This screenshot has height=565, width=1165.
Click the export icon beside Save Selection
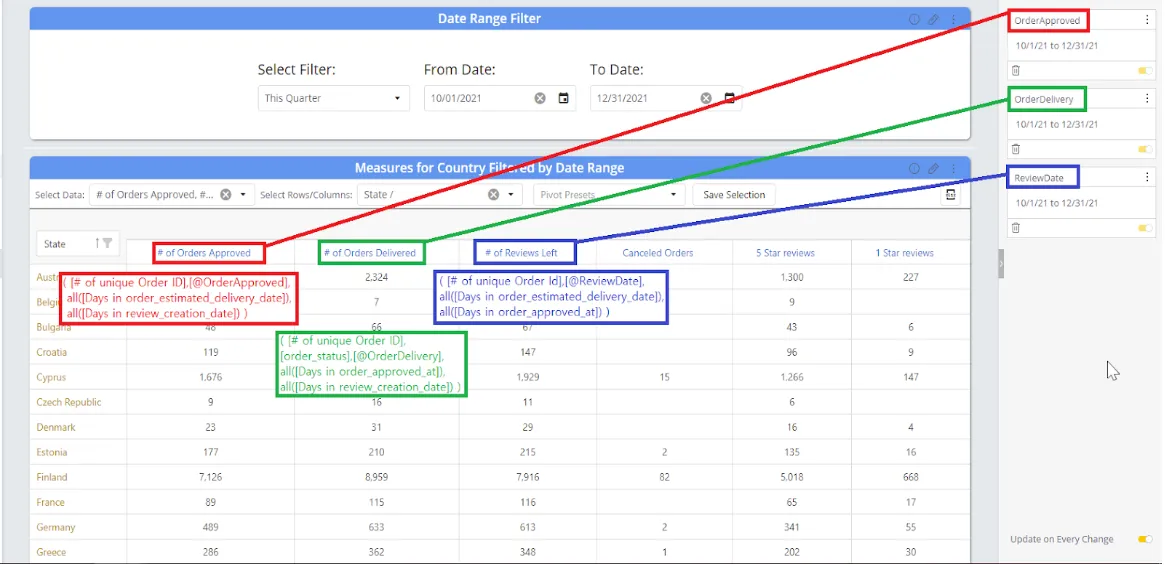tap(950, 195)
